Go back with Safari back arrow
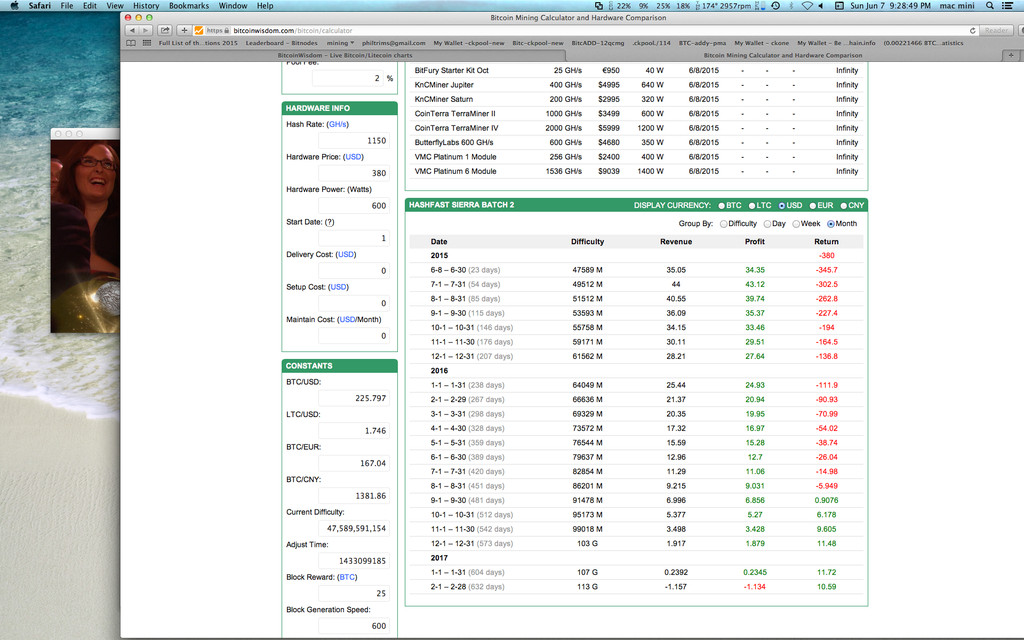The height and width of the screenshot is (640, 1024). click(133, 30)
